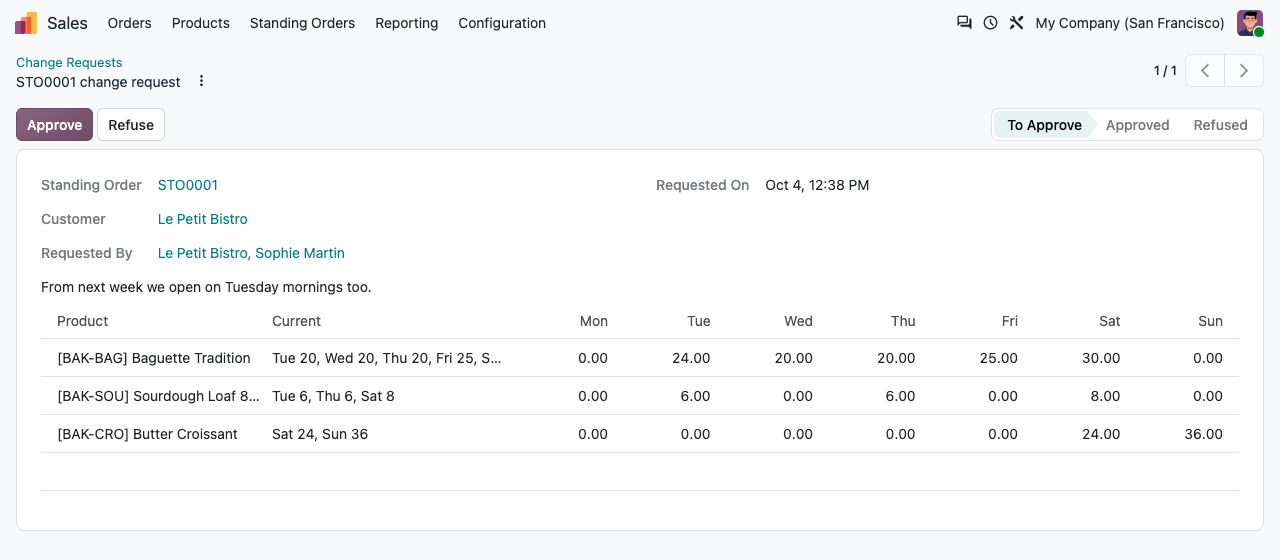The height and width of the screenshot is (560, 1280).
Task: Click the Requested On date value
Action: 817,185
